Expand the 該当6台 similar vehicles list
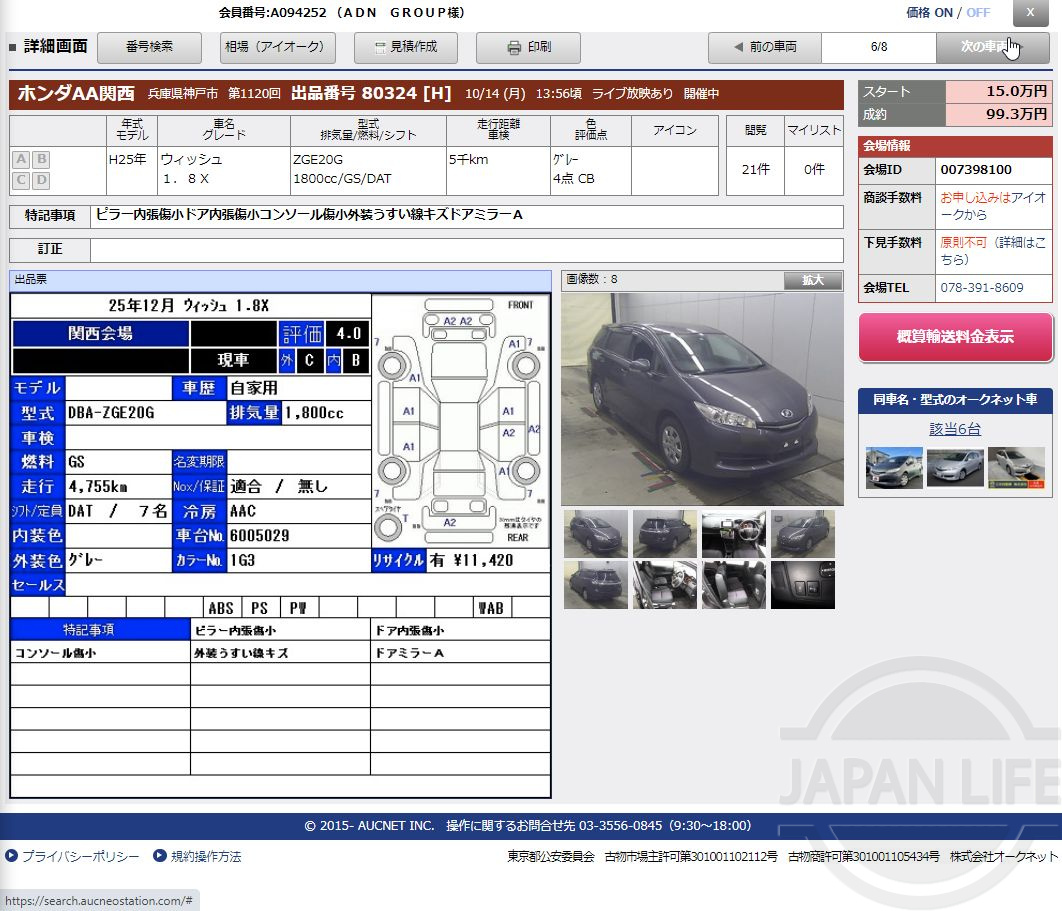Viewport: 1062px width, 911px height. tap(954, 428)
